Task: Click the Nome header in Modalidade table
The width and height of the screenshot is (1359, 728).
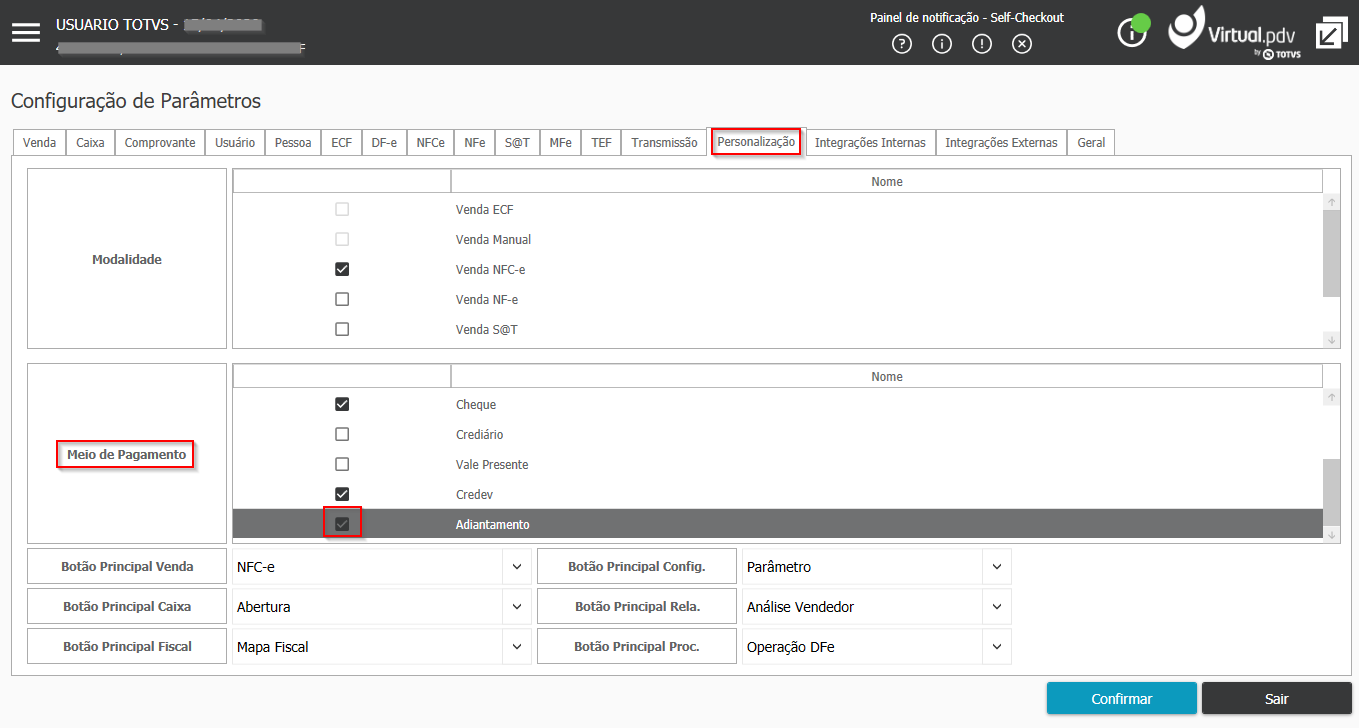Action: [x=887, y=182]
